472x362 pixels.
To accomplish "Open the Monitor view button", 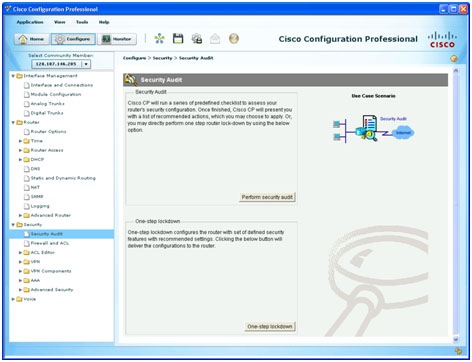I will pyautogui.click(x=117, y=39).
